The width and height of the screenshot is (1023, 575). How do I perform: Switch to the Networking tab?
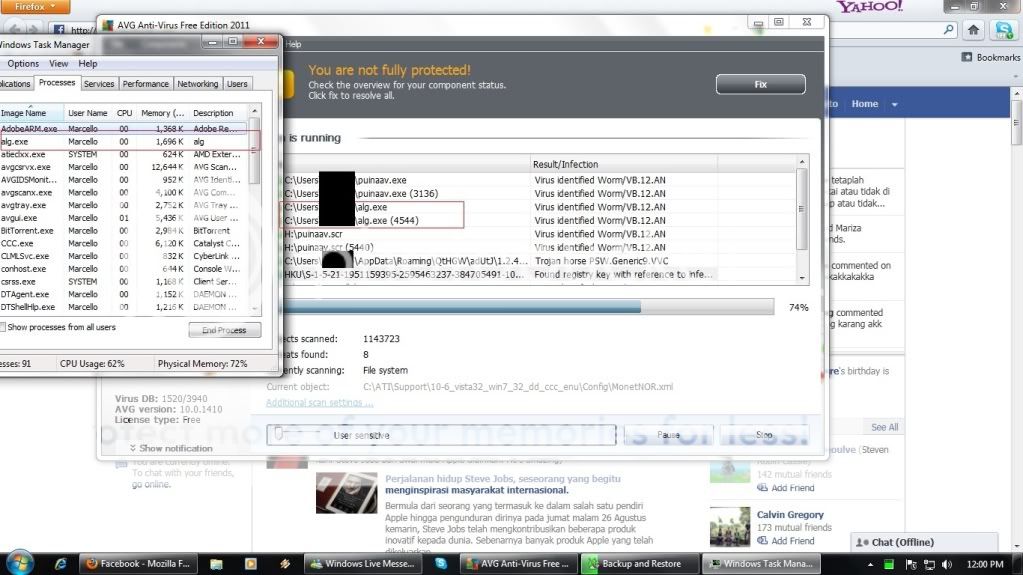(198, 84)
